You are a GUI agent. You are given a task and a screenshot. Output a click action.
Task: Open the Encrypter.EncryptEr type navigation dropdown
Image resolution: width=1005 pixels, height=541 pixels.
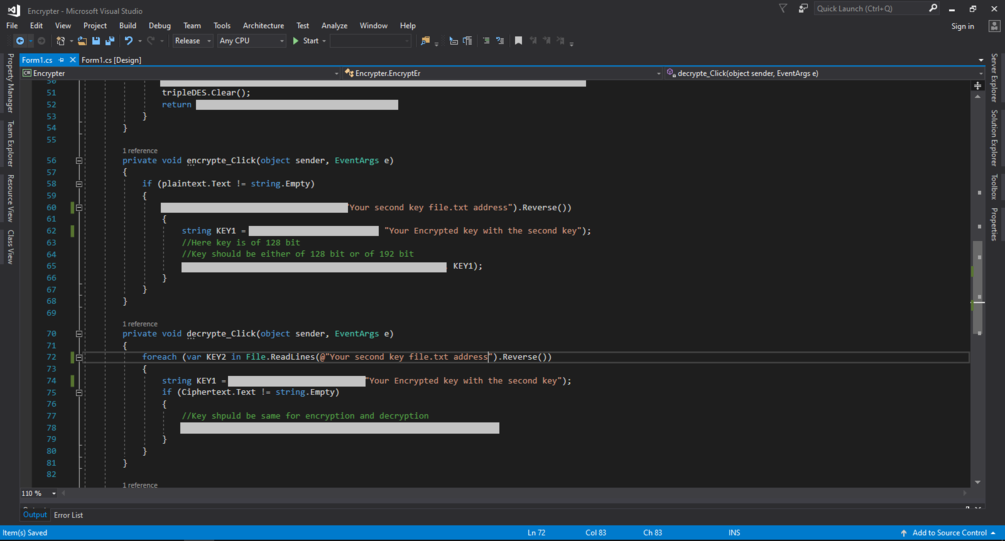[502, 74]
